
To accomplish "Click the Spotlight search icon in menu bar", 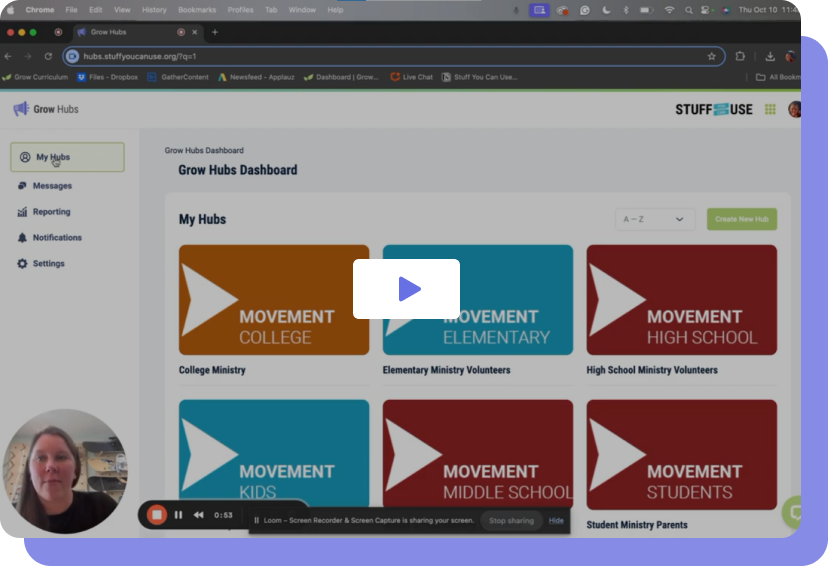I will pos(689,10).
